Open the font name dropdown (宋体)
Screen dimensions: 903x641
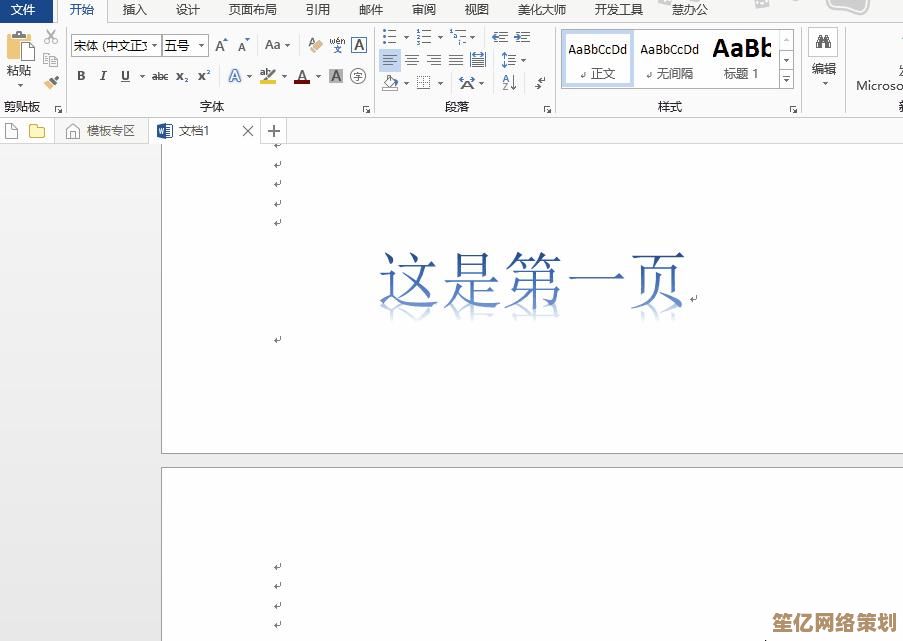(115, 45)
